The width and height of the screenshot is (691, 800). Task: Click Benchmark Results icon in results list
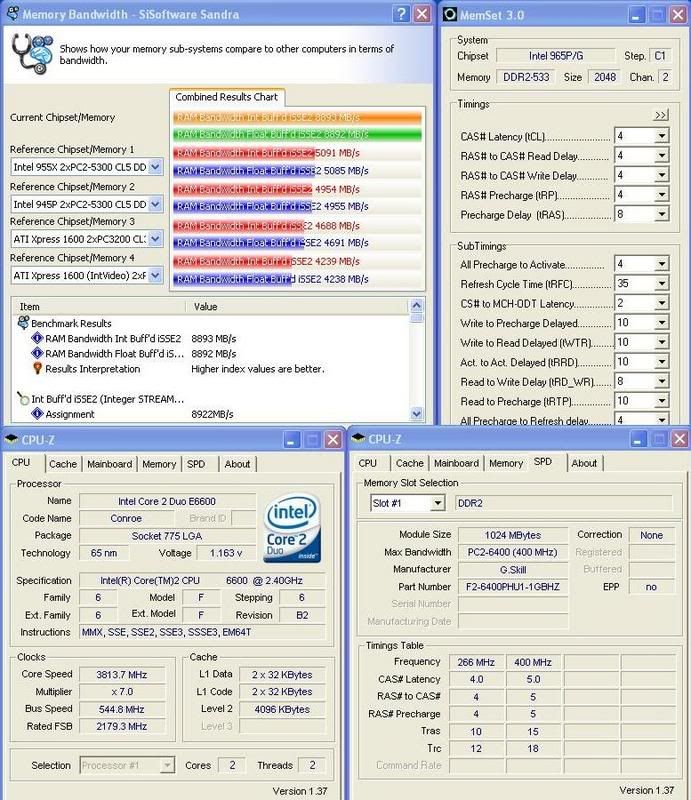point(23,322)
